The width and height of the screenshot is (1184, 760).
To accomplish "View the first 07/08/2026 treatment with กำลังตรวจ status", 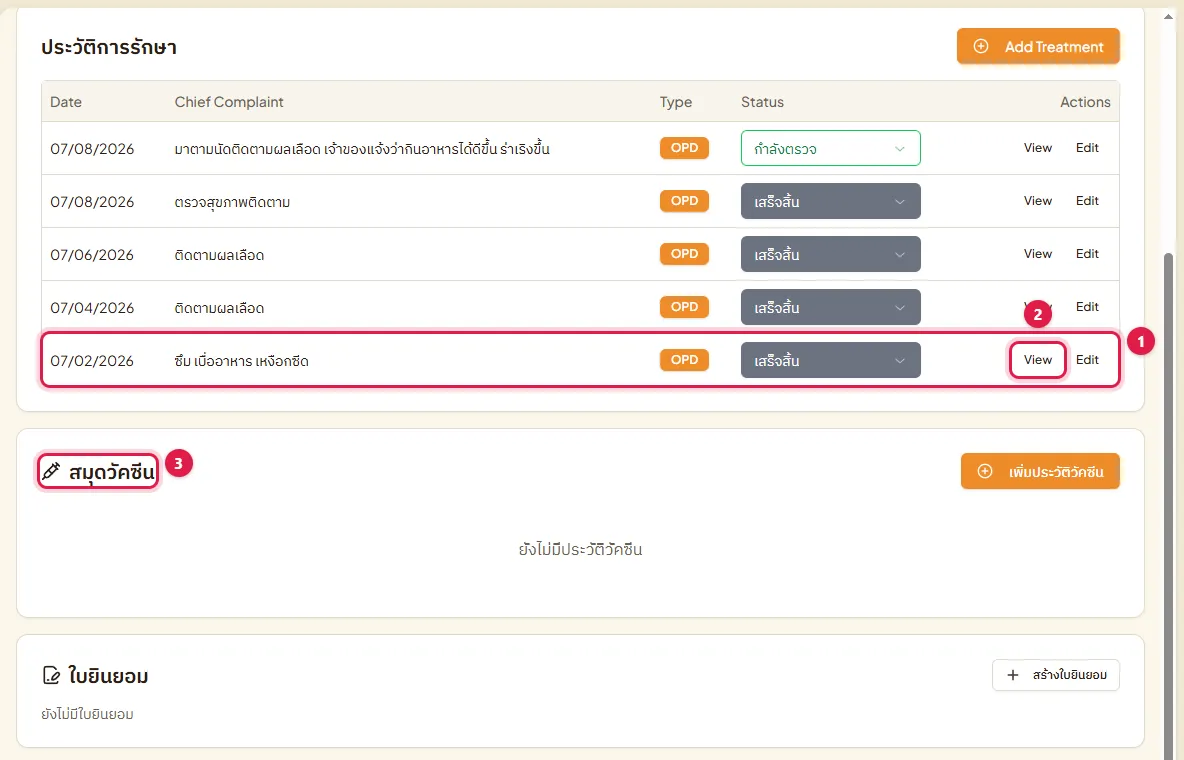I will (1038, 148).
